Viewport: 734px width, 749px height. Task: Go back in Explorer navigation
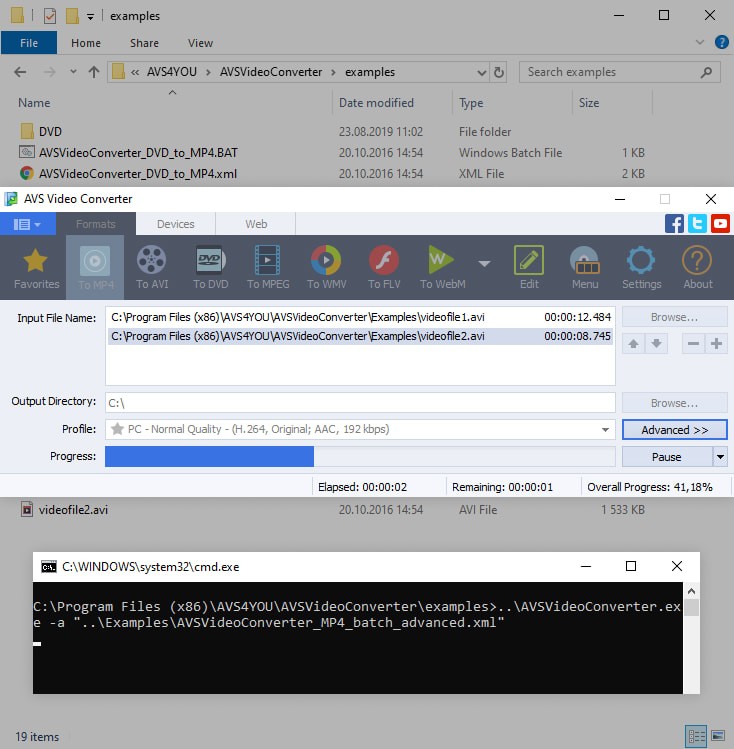20,72
